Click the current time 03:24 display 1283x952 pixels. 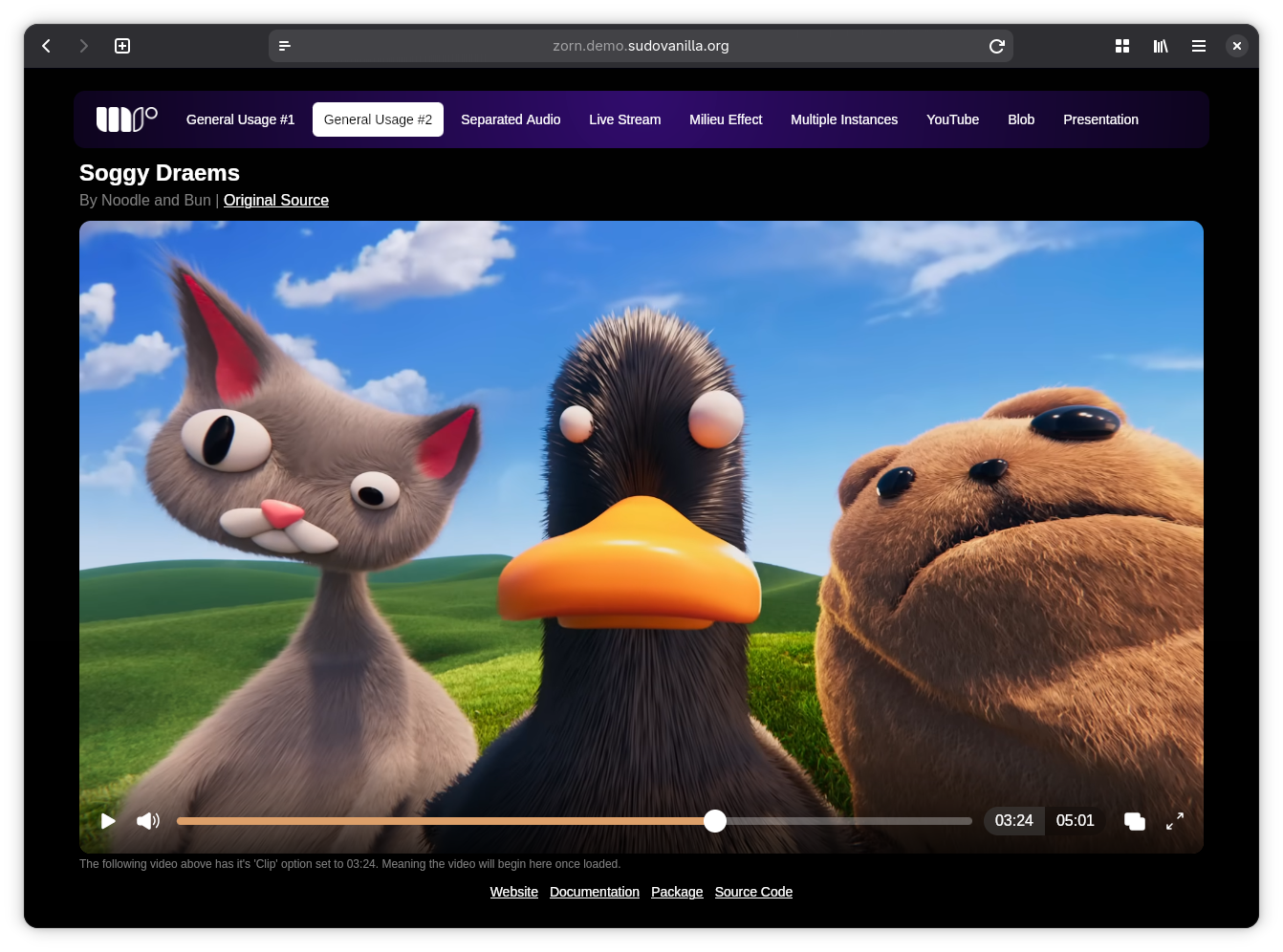(1013, 821)
